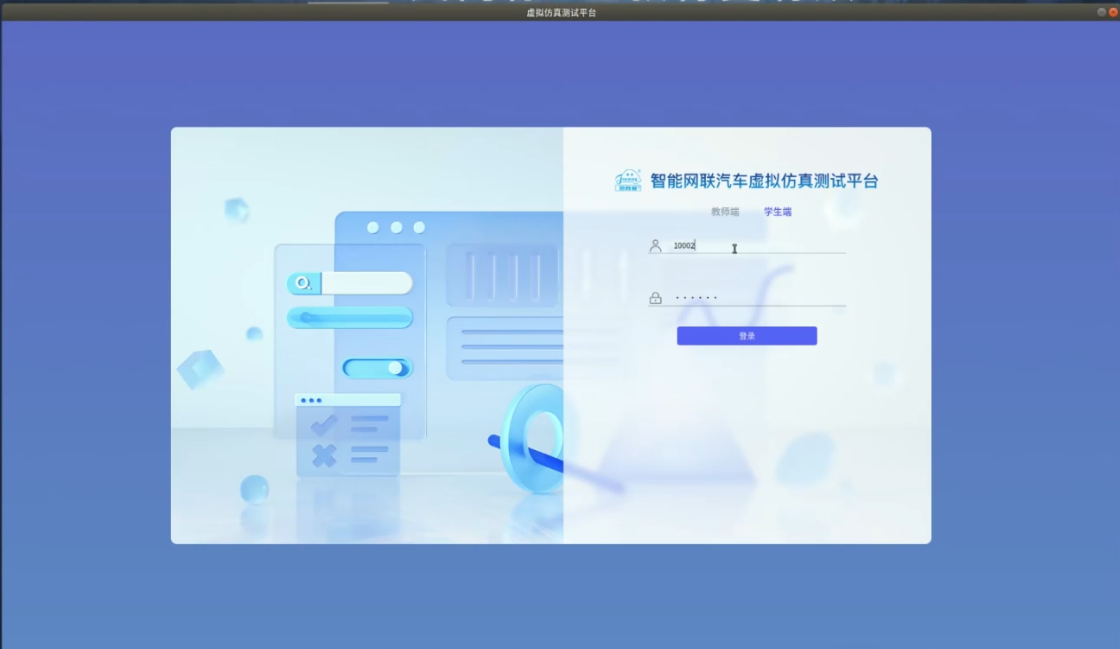This screenshot has width=1120, height=649.
Task: Click the user icon next to username field
Action: tap(656, 243)
